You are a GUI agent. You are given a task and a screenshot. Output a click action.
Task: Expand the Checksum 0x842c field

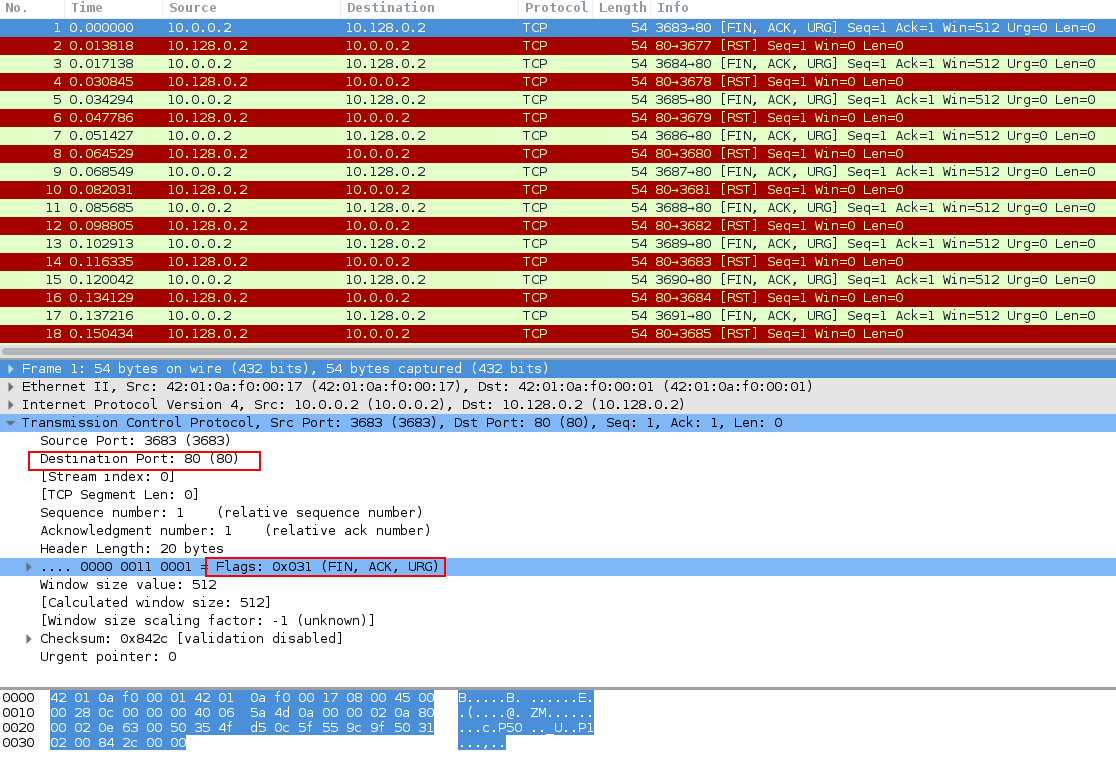tap(28, 639)
